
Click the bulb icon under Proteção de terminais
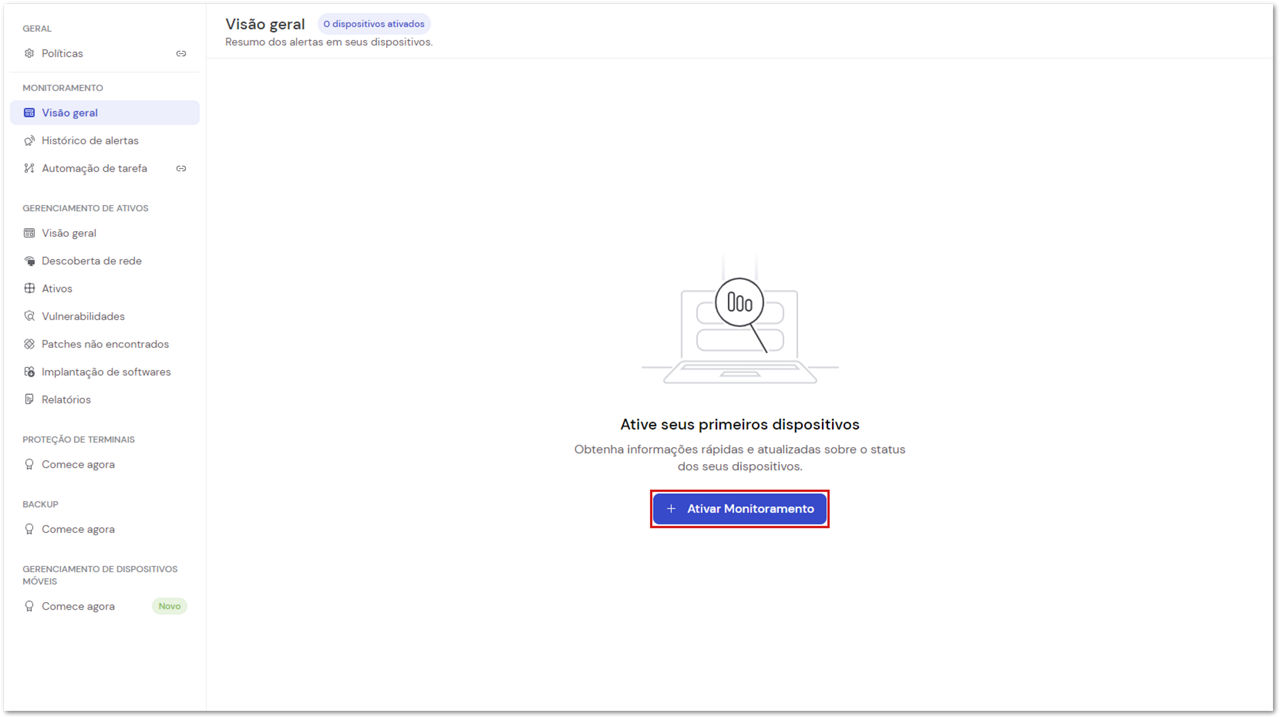(x=29, y=465)
